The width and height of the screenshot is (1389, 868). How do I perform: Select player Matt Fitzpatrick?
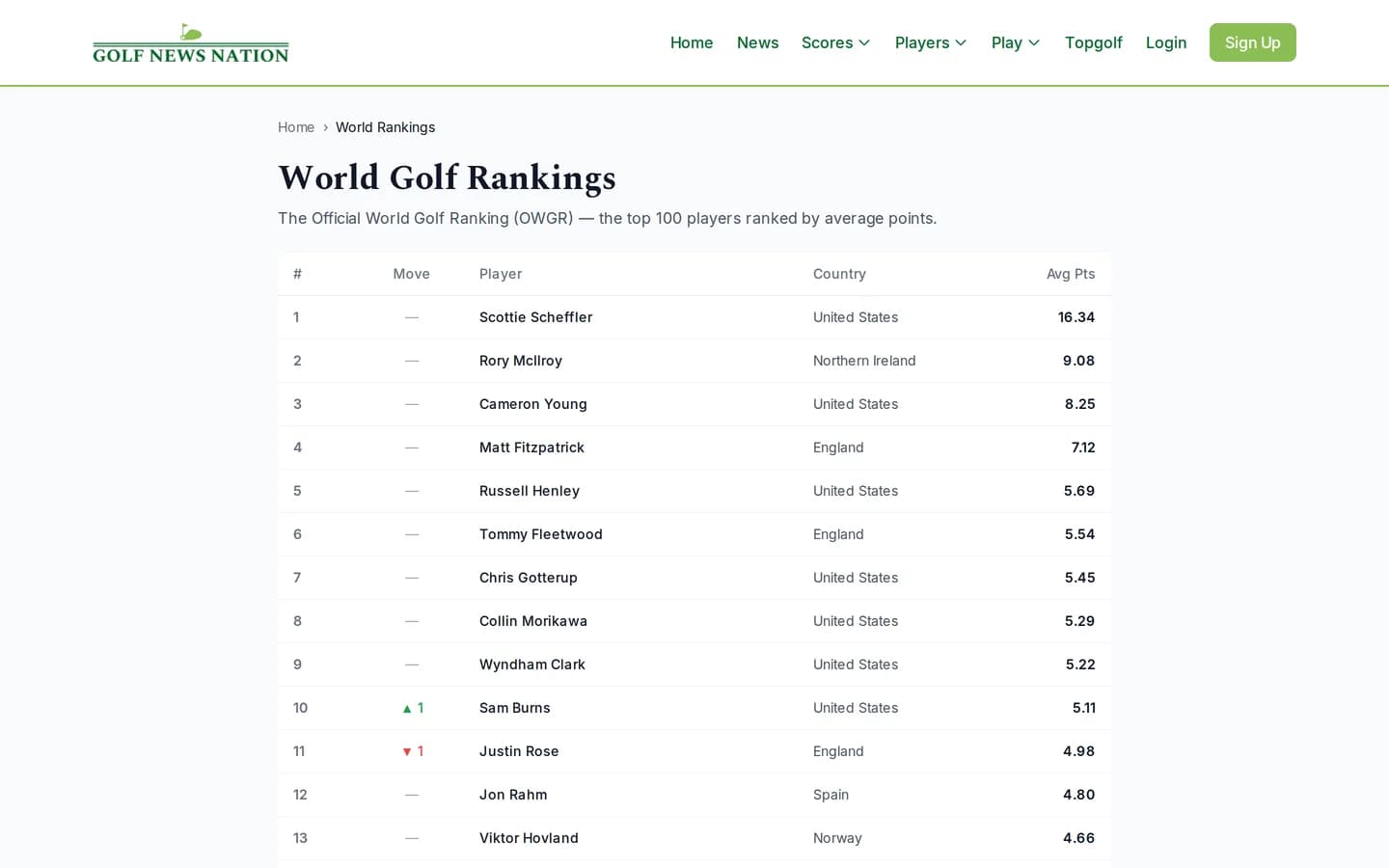531,448
